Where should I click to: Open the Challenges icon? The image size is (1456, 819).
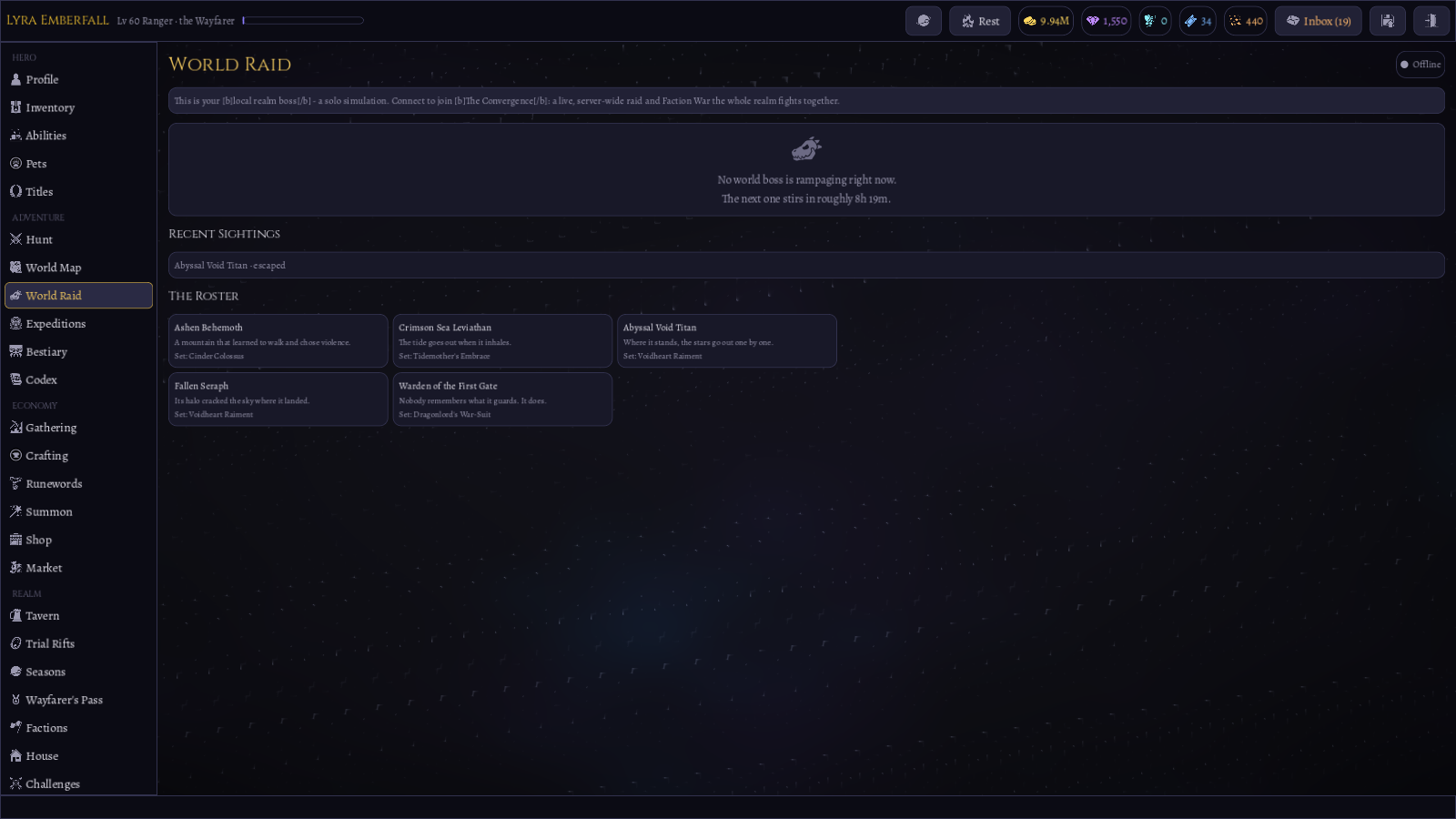[x=15, y=784]
